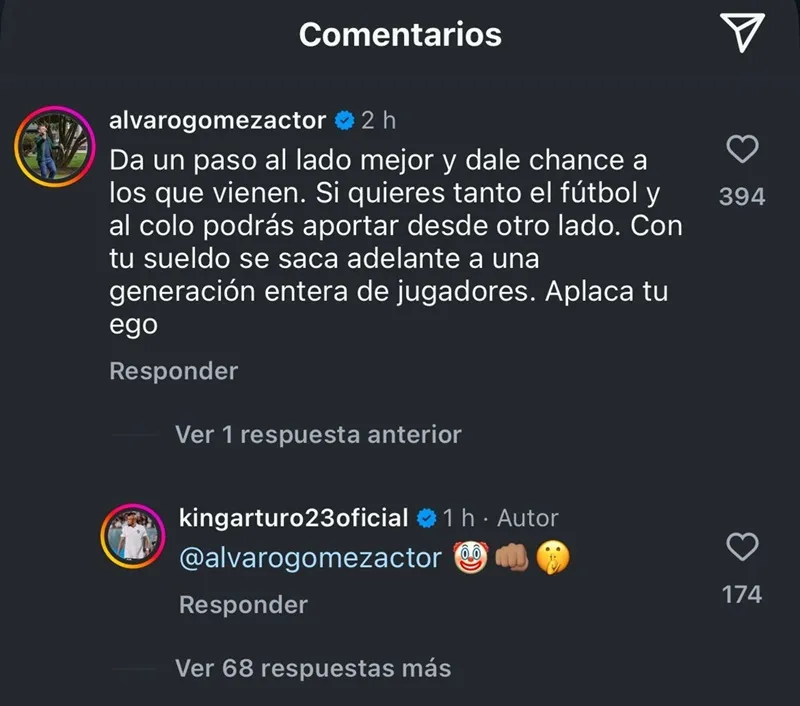The image size is (800, 706).
Task: Expand "Ver 68 respuestas más"
Action: [313, 667]
